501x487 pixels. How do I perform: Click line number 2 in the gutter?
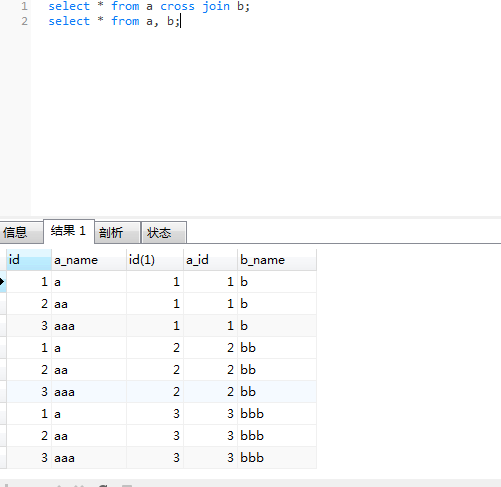[24, 21]
